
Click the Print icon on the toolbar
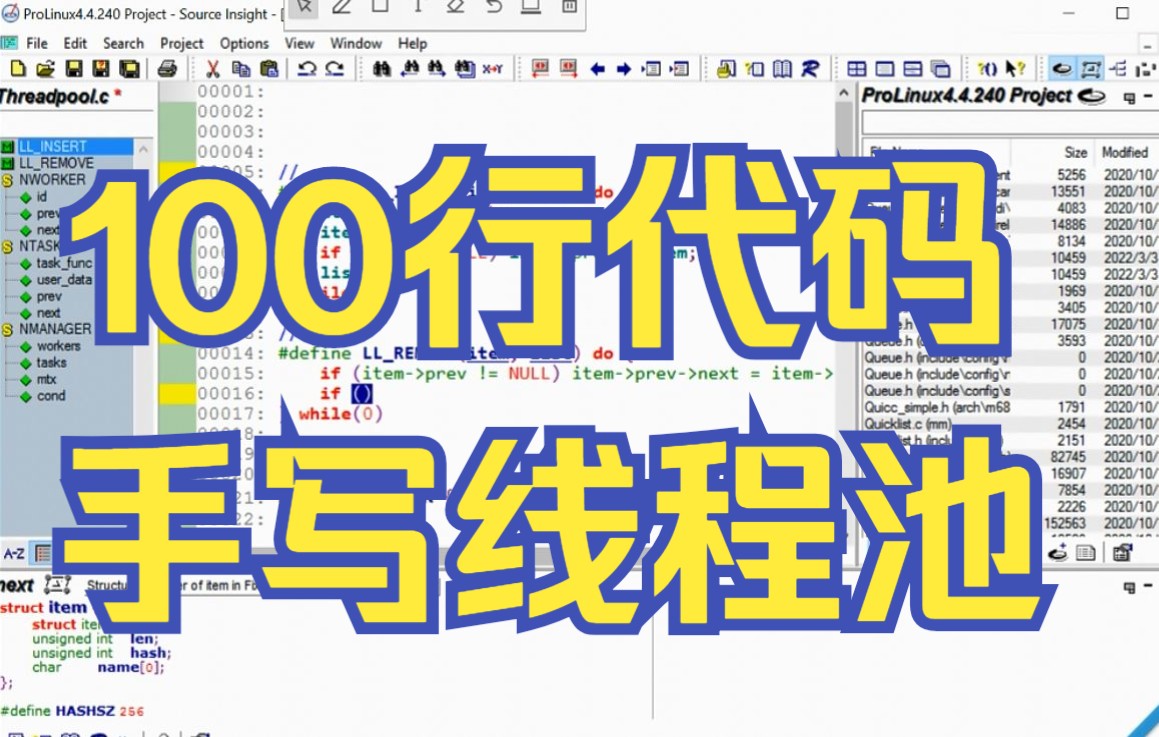pyautogui.click(x=168, y=70)
